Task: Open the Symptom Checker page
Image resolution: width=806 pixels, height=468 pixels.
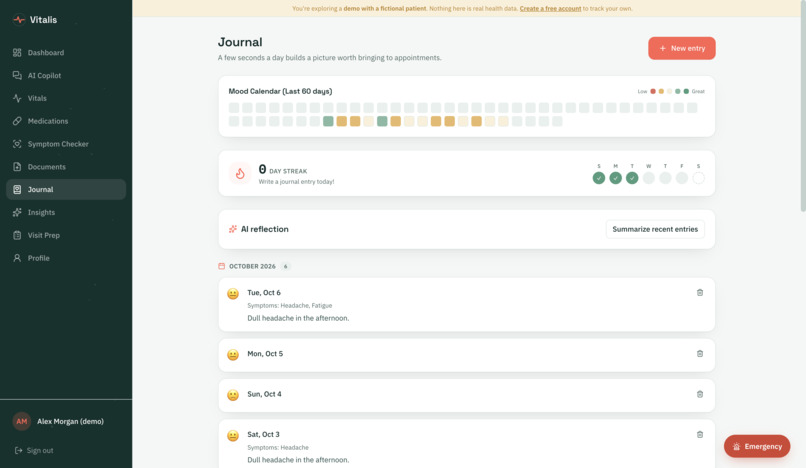Action: 66,143
